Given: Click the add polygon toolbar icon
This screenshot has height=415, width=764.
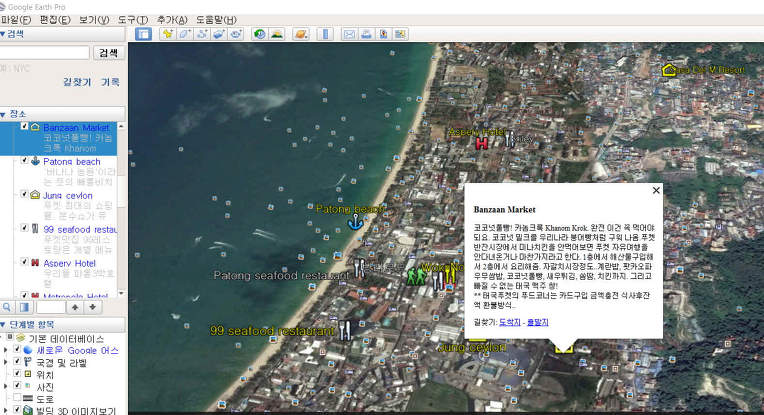Looking at the screenshot, I should click(x=184, y=34).
